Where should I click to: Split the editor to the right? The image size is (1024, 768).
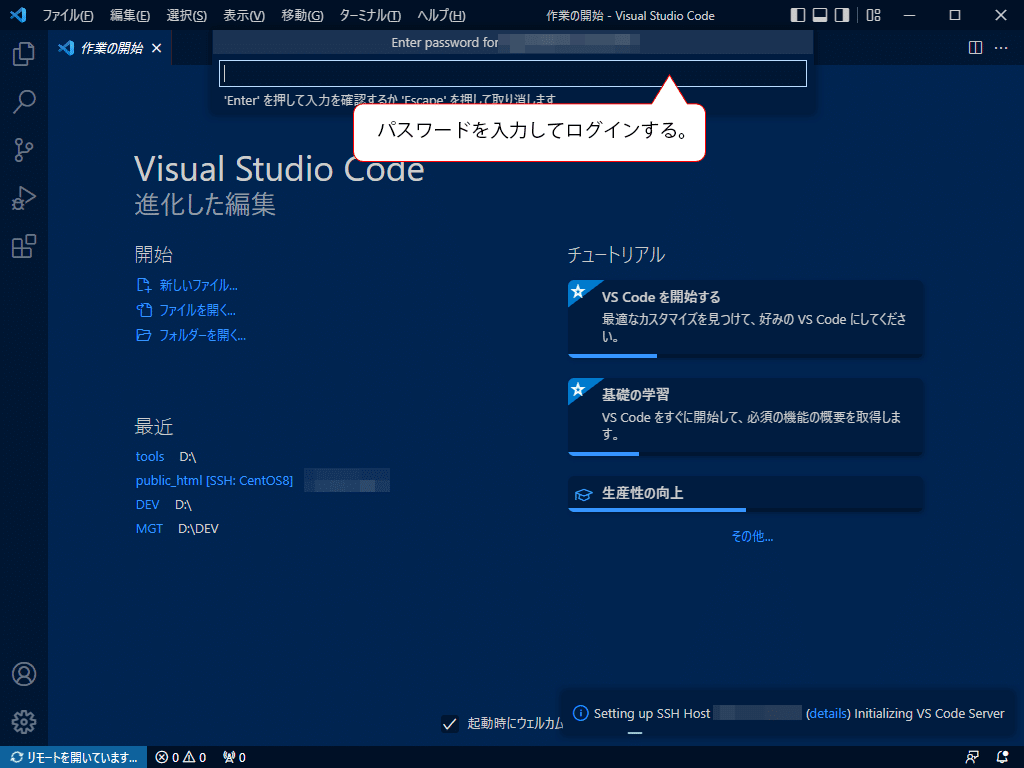[x=975, y=48]
